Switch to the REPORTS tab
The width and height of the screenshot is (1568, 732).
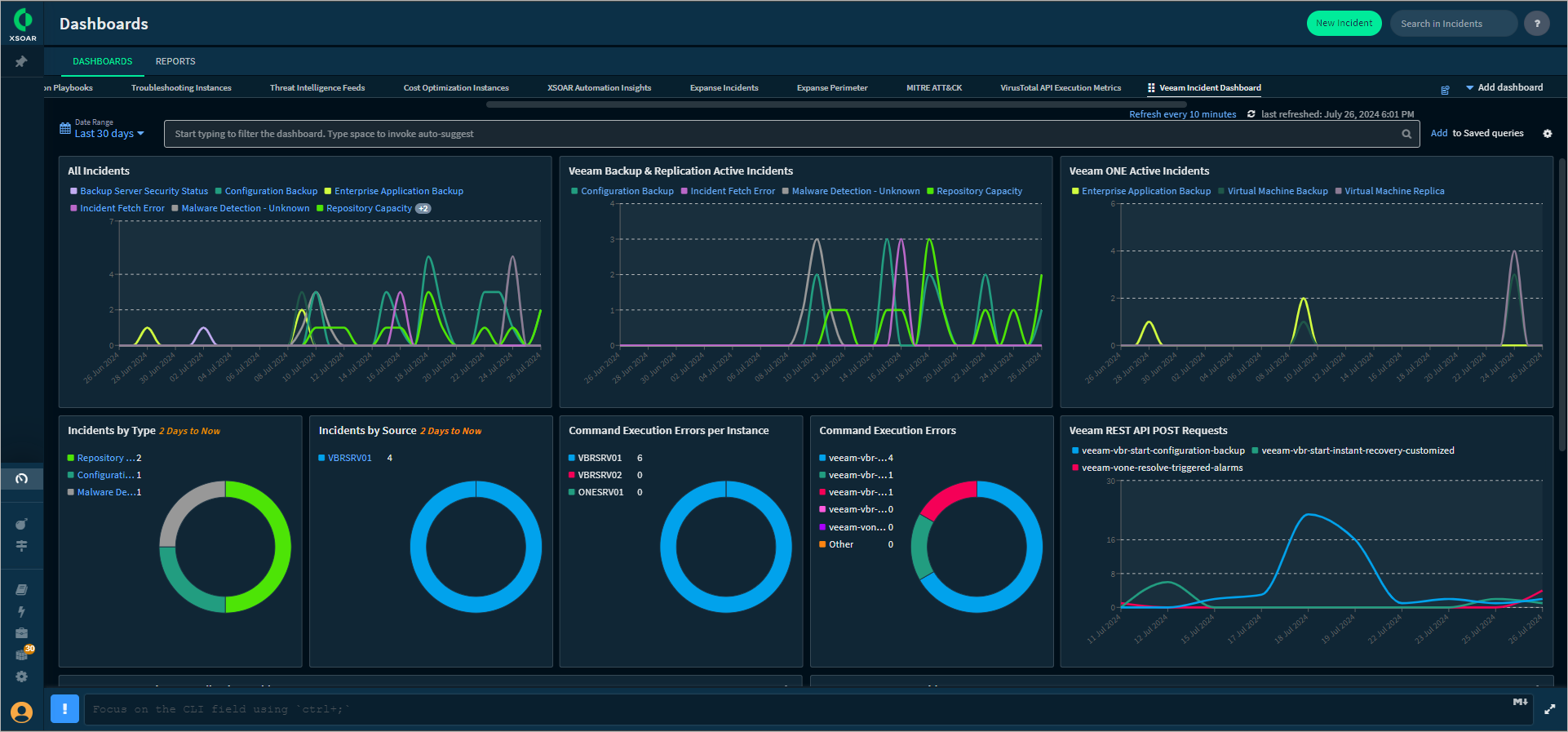[x=175, y=61]
